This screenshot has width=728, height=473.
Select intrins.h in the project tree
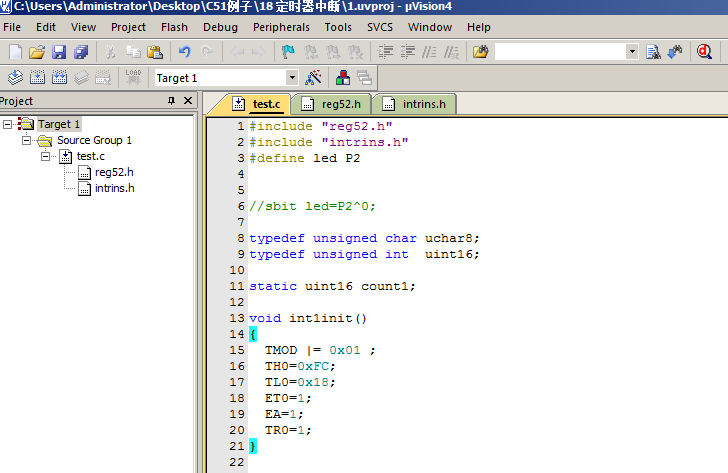point(114,188)
